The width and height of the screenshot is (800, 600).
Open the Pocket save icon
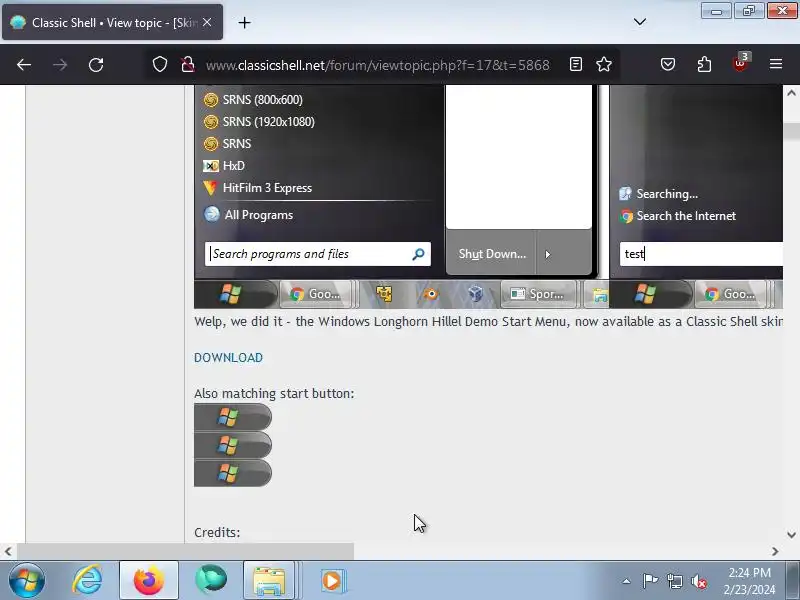tap(668, 64)
